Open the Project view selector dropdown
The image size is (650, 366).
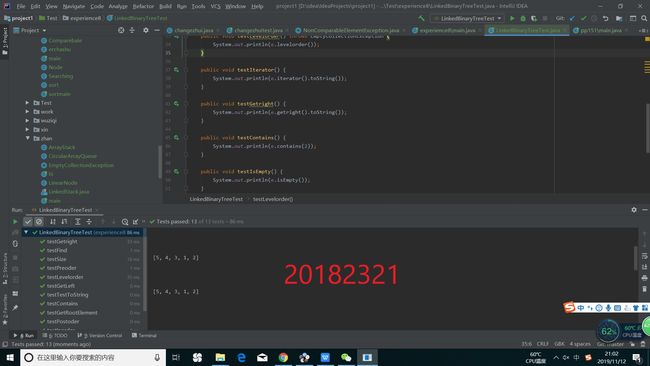click(x=30, y=30)
